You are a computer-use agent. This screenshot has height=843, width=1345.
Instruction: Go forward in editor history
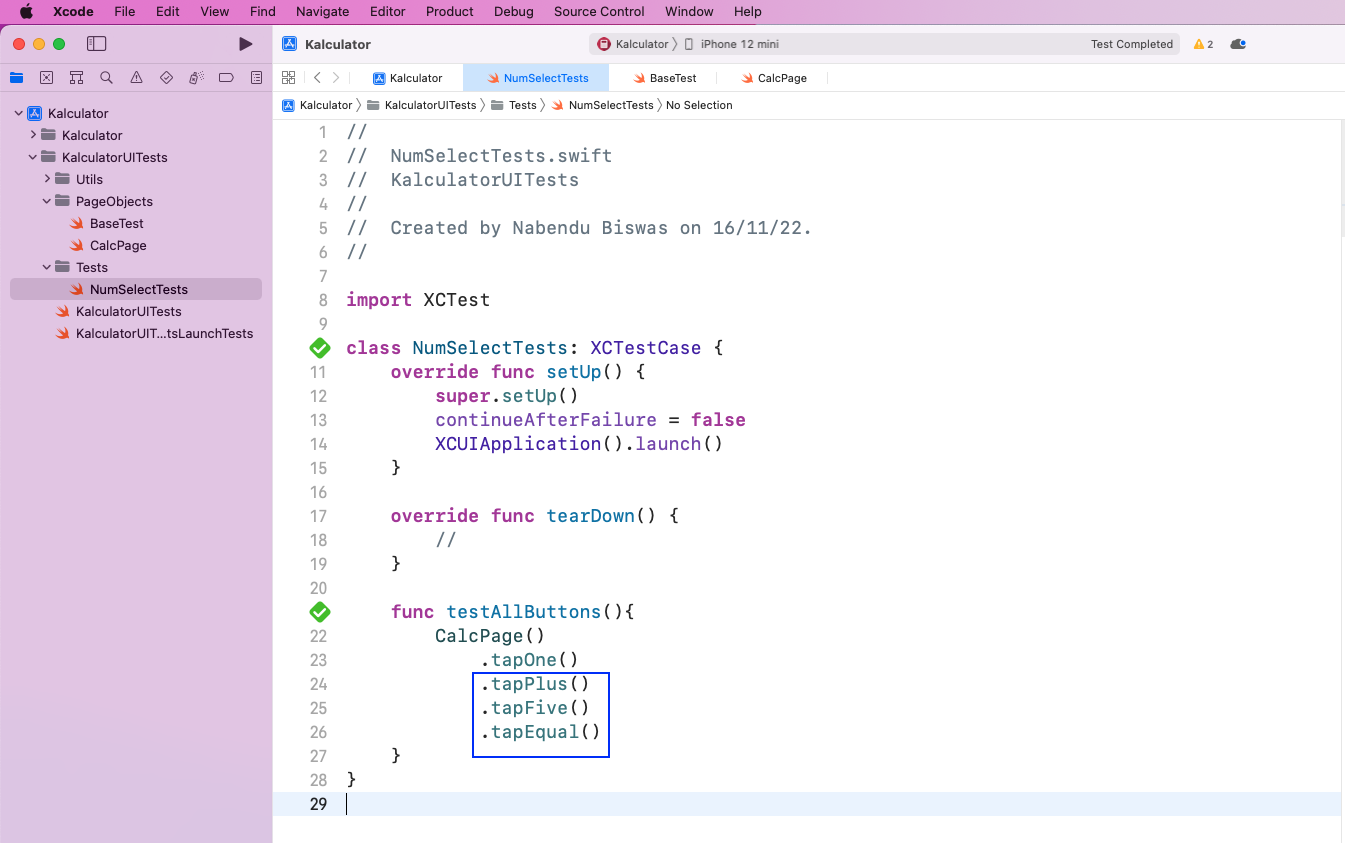point(336,78)
